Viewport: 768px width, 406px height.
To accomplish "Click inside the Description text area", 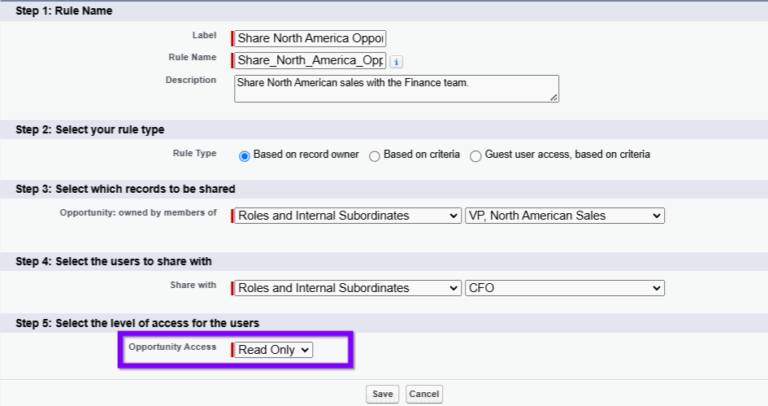I will pyautogui.click(x=396, y=89).
